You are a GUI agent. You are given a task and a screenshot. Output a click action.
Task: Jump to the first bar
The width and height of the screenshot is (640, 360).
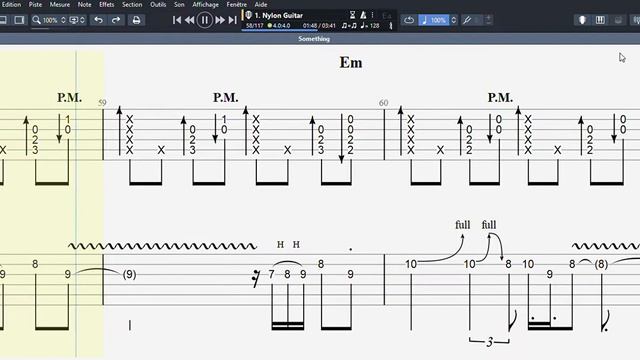(x=177, y=20)
